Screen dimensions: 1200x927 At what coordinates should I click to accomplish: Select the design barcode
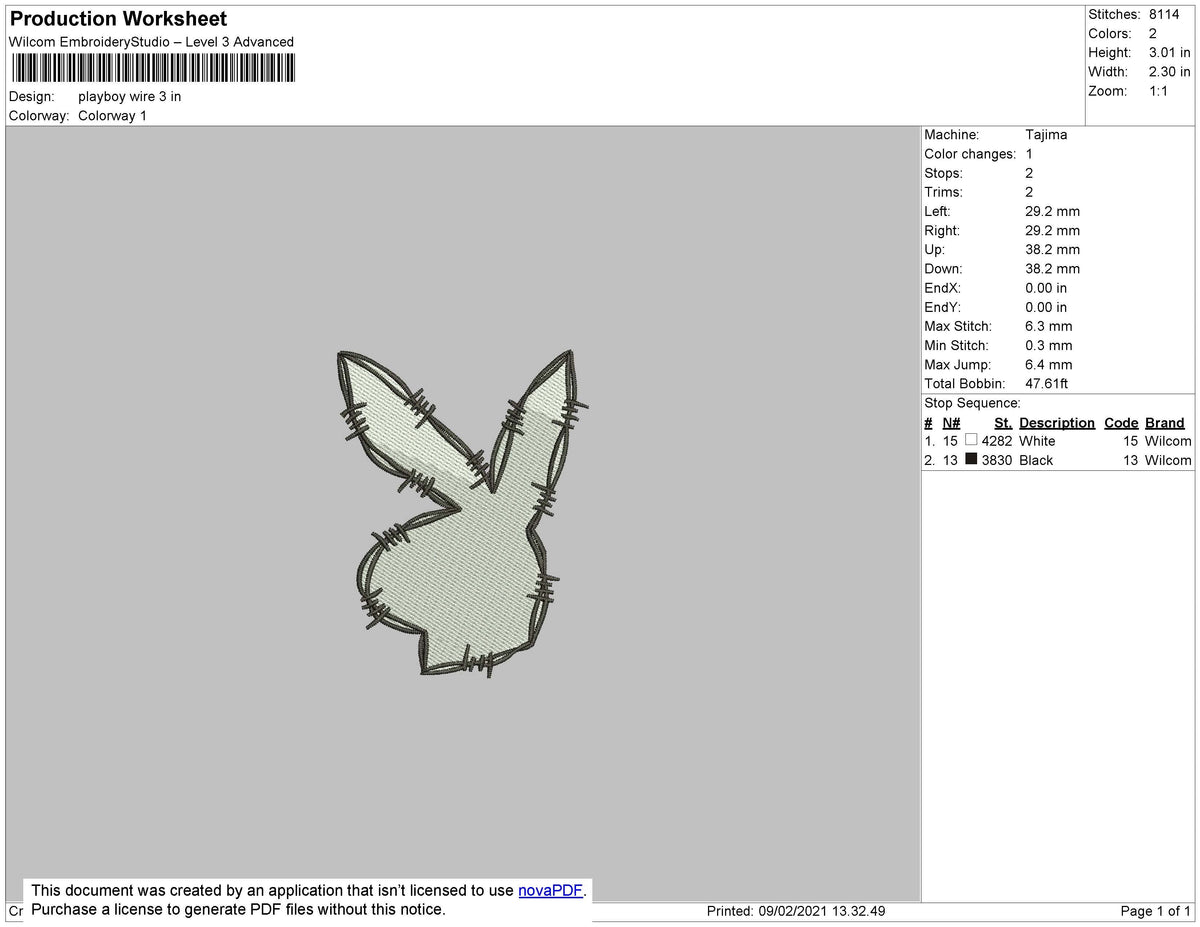154,67
